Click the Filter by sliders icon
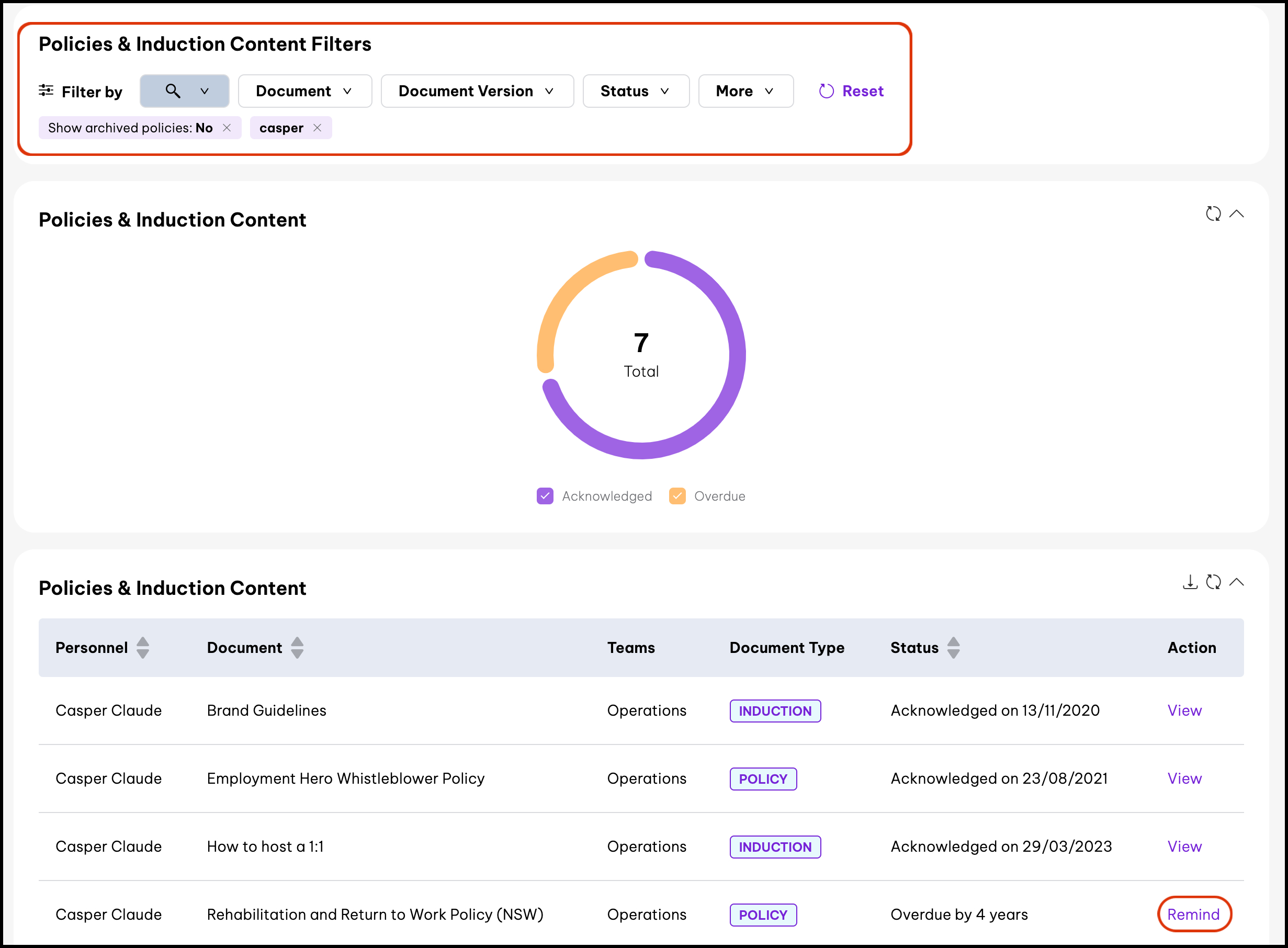This screenshot has height=948, width=1288. (x=46, y=91)
